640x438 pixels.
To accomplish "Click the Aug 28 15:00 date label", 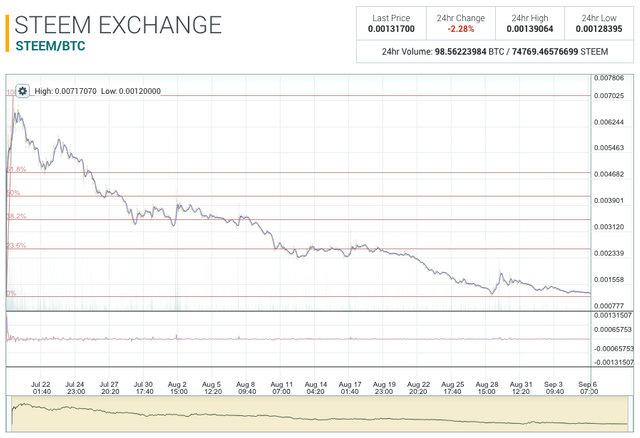I will (x=487, y=388).
